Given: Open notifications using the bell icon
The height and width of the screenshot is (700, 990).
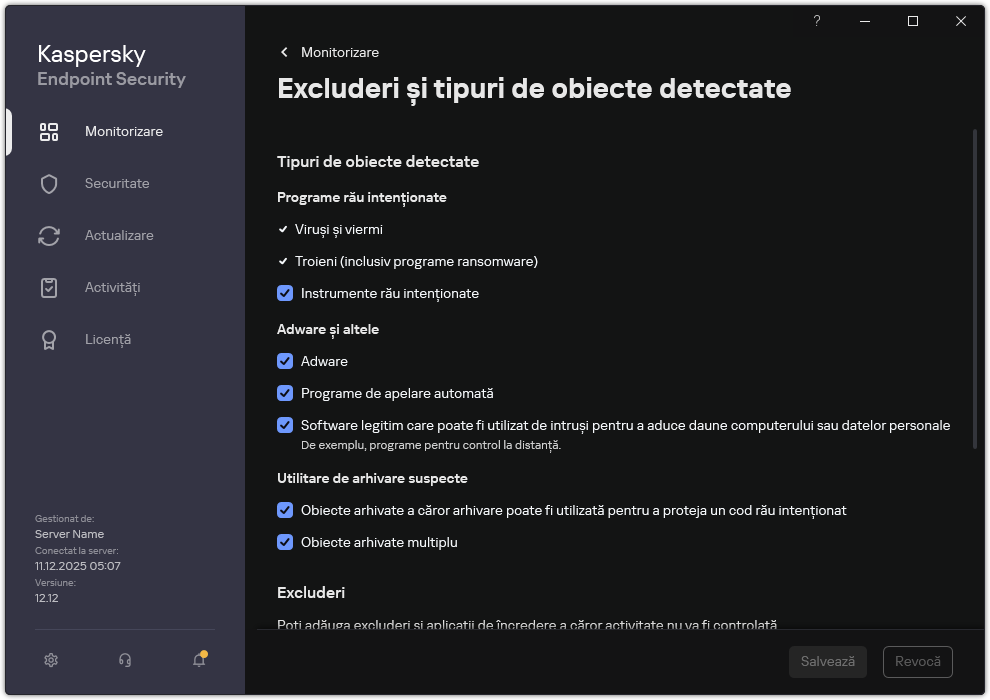Looking at the screenshot, I should coord(198,661).
